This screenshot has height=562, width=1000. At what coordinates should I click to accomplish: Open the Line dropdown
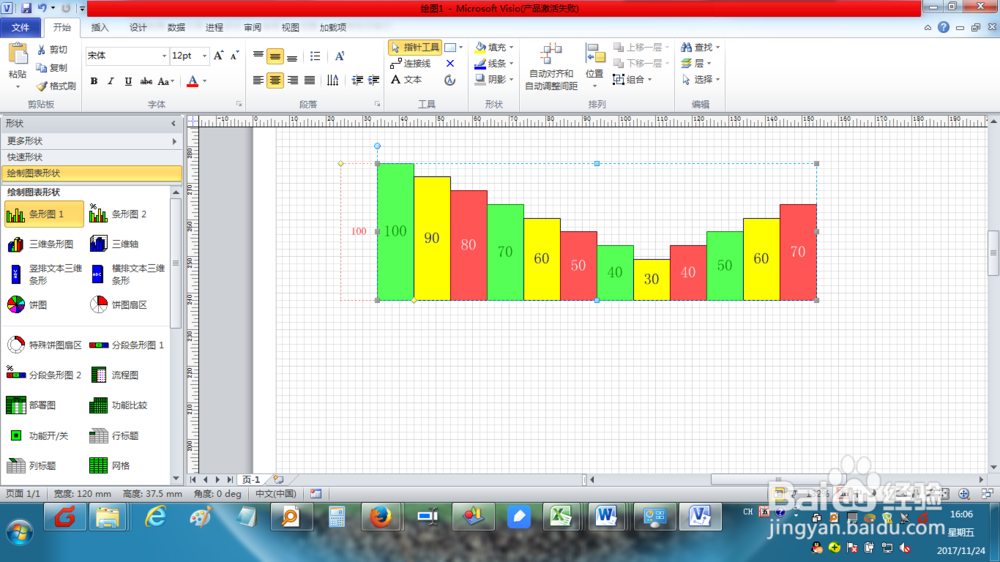coord(494,63)
